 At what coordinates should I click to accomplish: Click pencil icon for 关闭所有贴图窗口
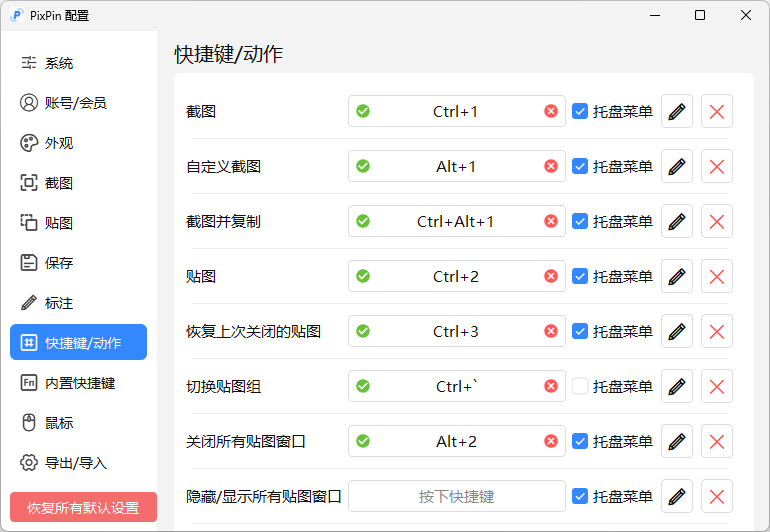point(677,441)
